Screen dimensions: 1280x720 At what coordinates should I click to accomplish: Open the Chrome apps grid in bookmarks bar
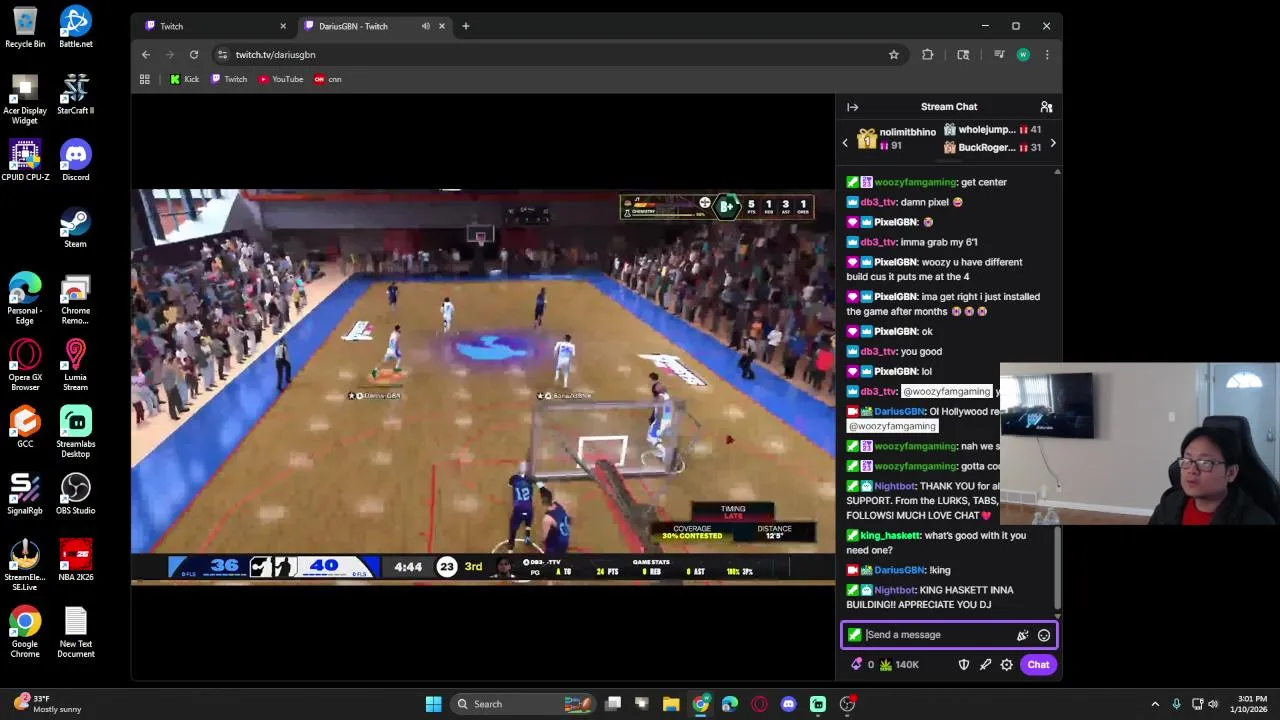click(145, 79)
